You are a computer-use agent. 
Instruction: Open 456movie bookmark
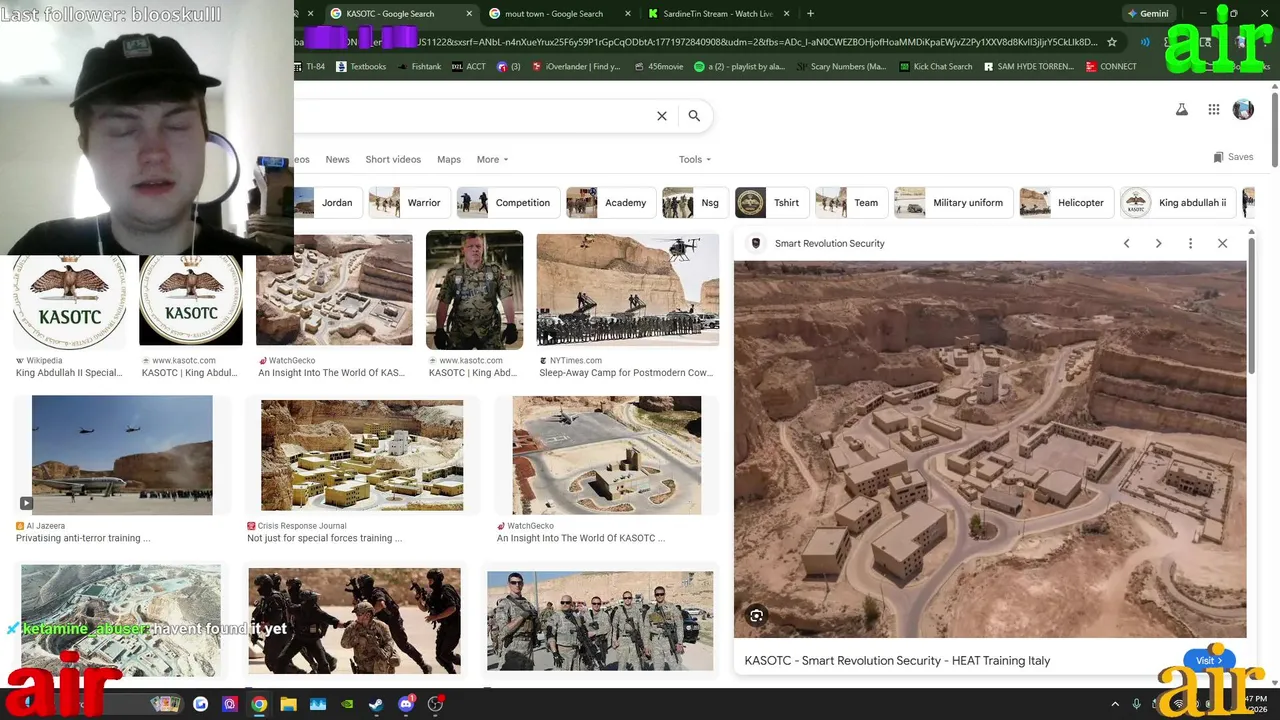658,67
